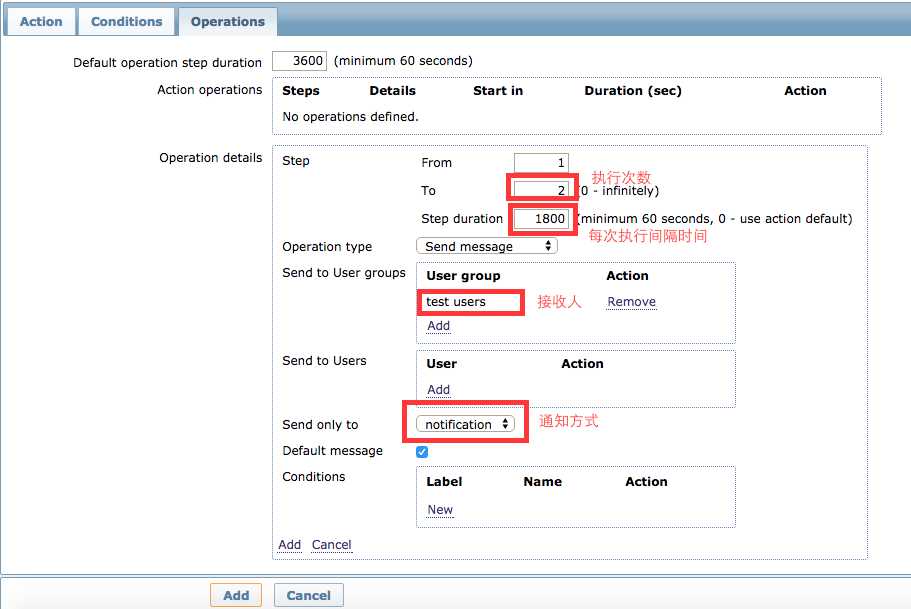Click the 'User group' column header
Viewport: 911px width, 609px height.
pyautogui.click(x=464, y=275)
